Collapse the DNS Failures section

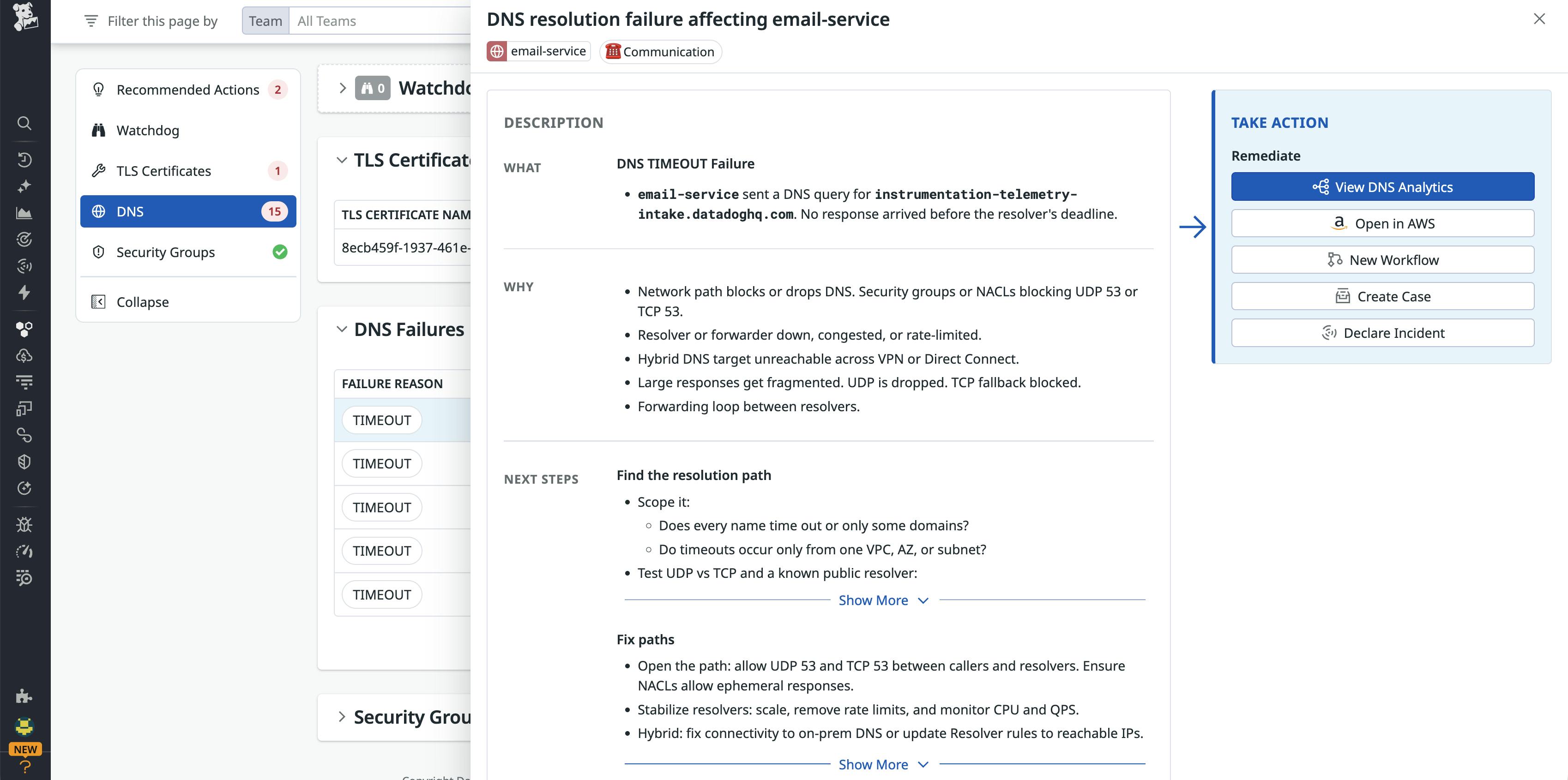tap(342, 329)
